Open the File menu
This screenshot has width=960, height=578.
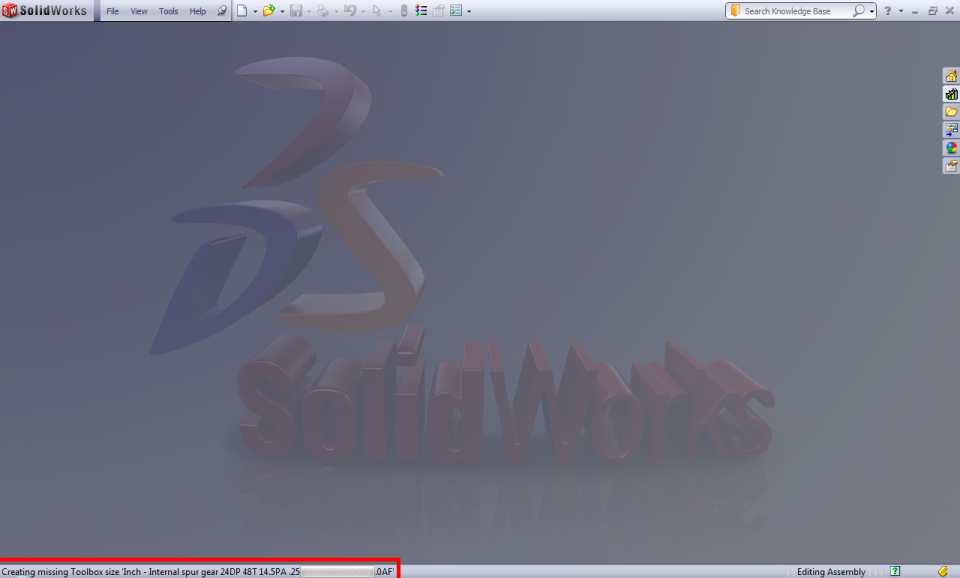pyautogui.click(x=113, y=11)
